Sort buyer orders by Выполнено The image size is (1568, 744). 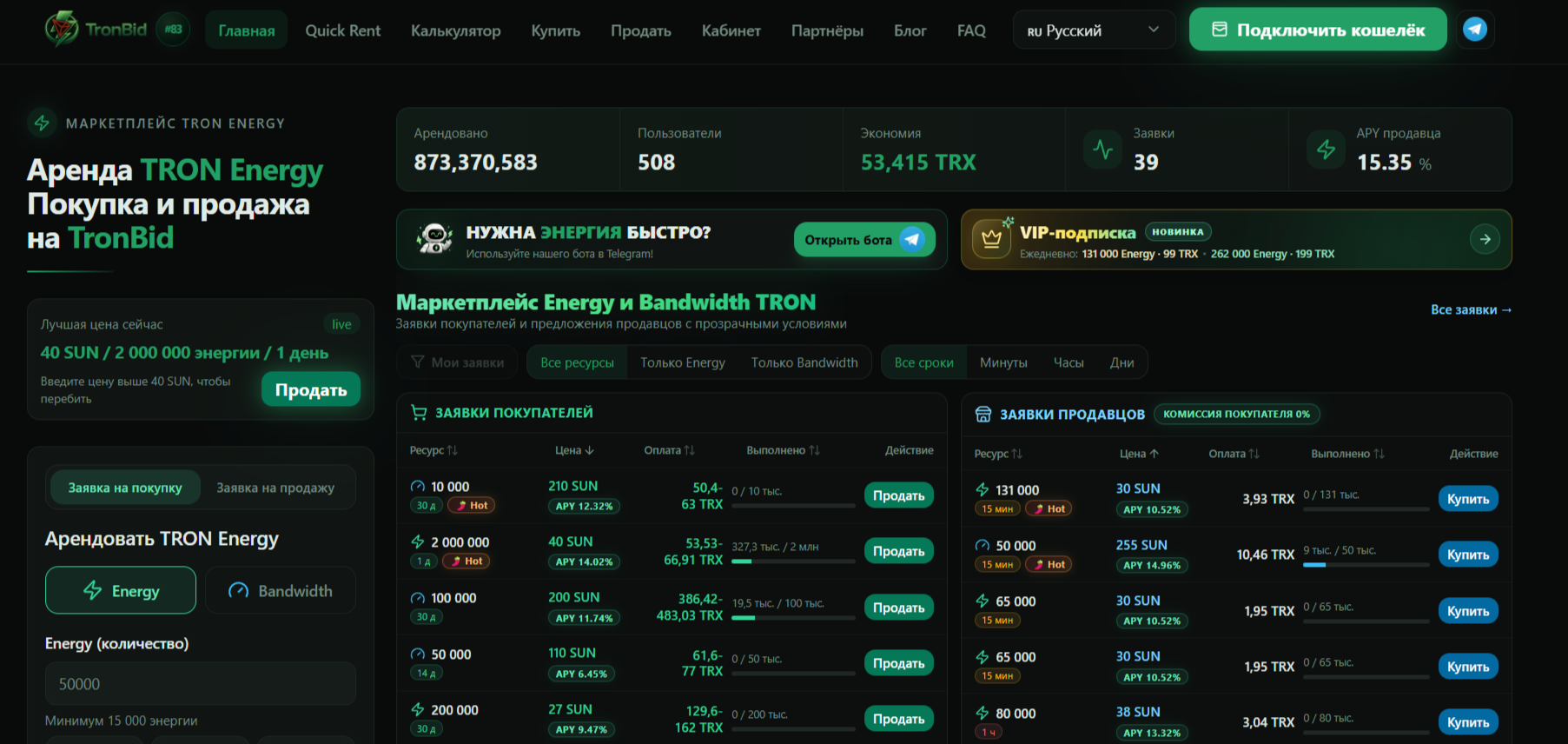783,450
